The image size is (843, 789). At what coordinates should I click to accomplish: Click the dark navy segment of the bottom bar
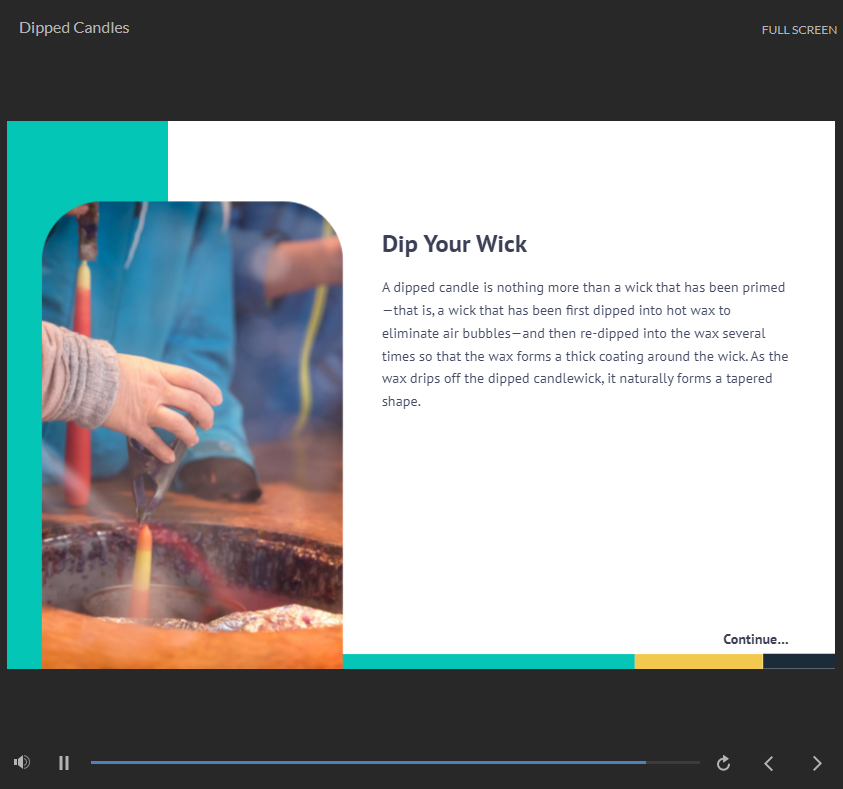point(798,661)
